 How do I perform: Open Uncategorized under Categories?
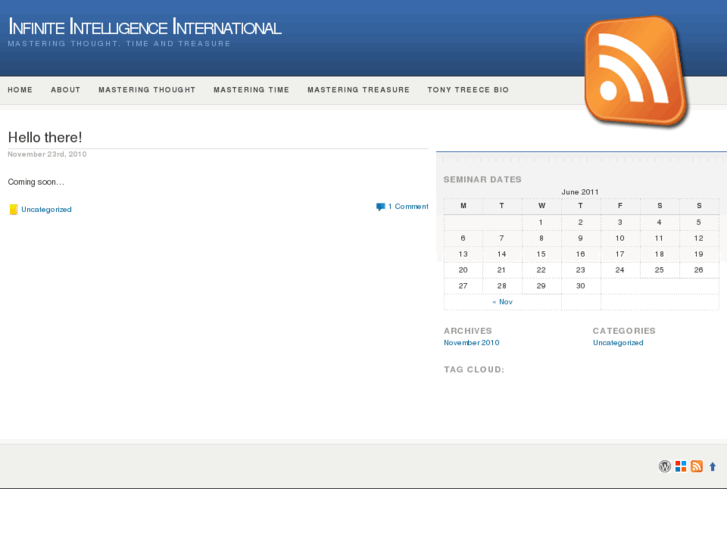(x=618, y=343)
